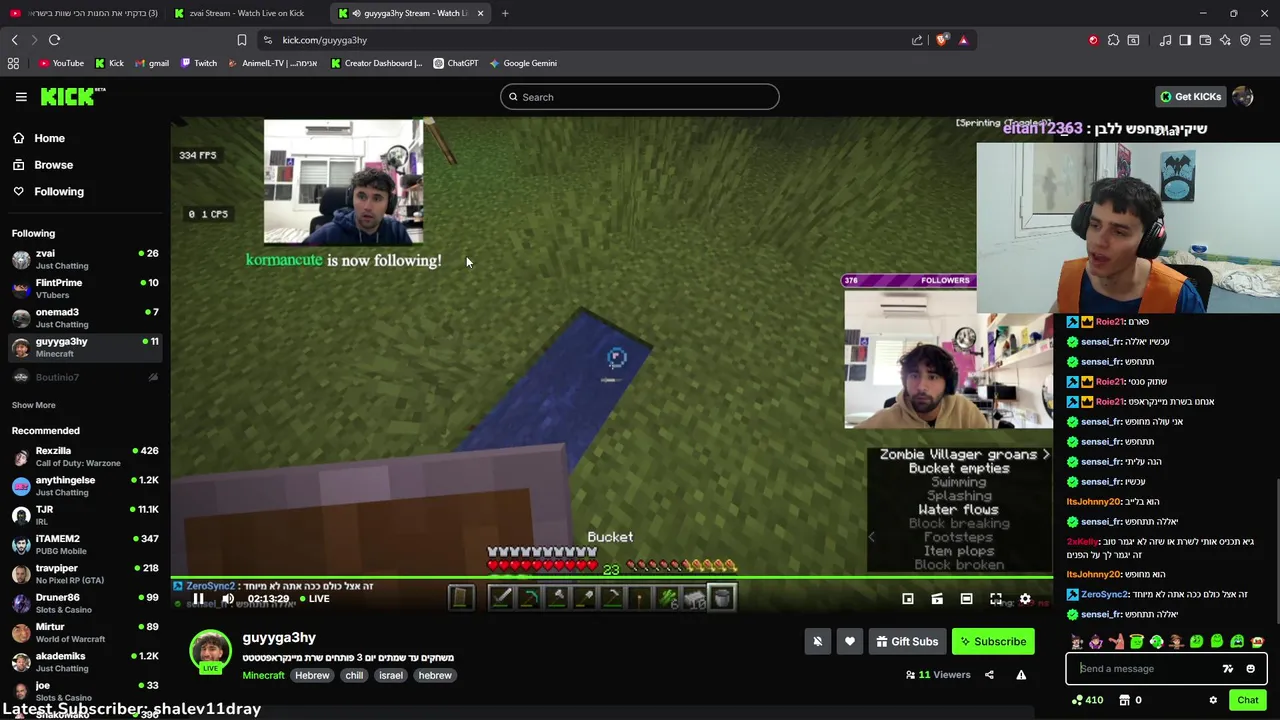This screenshot has height=720, width=1280.
Task: Reload the page
Action: pyautogui.click(x=54, y=40)
